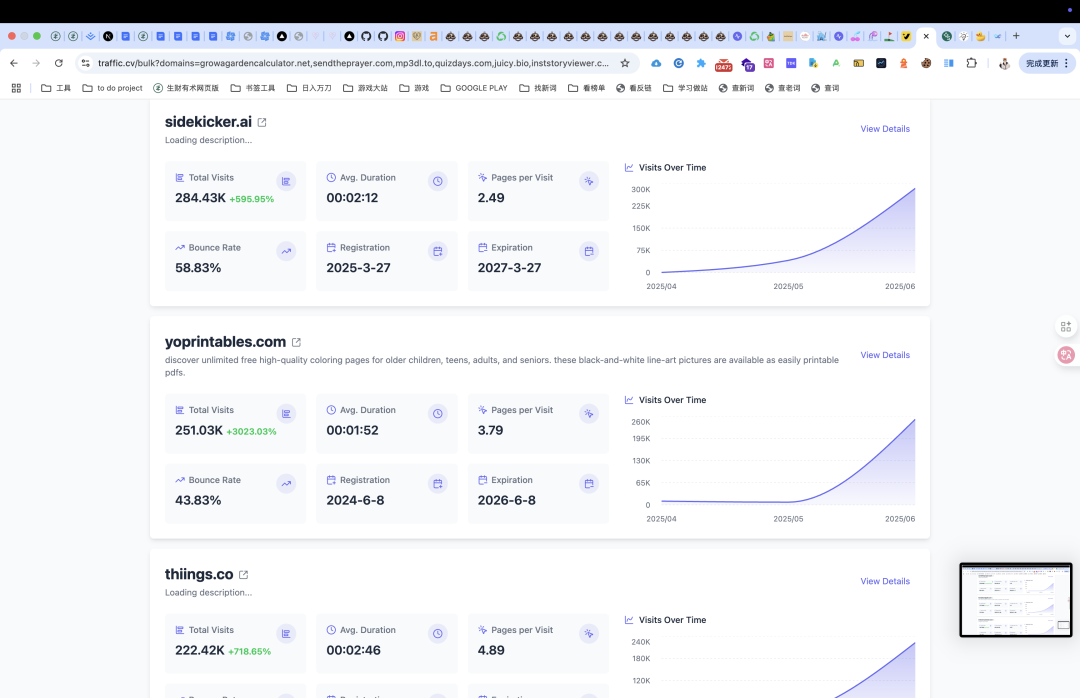Open the cloud download extension

coord(656,63)
